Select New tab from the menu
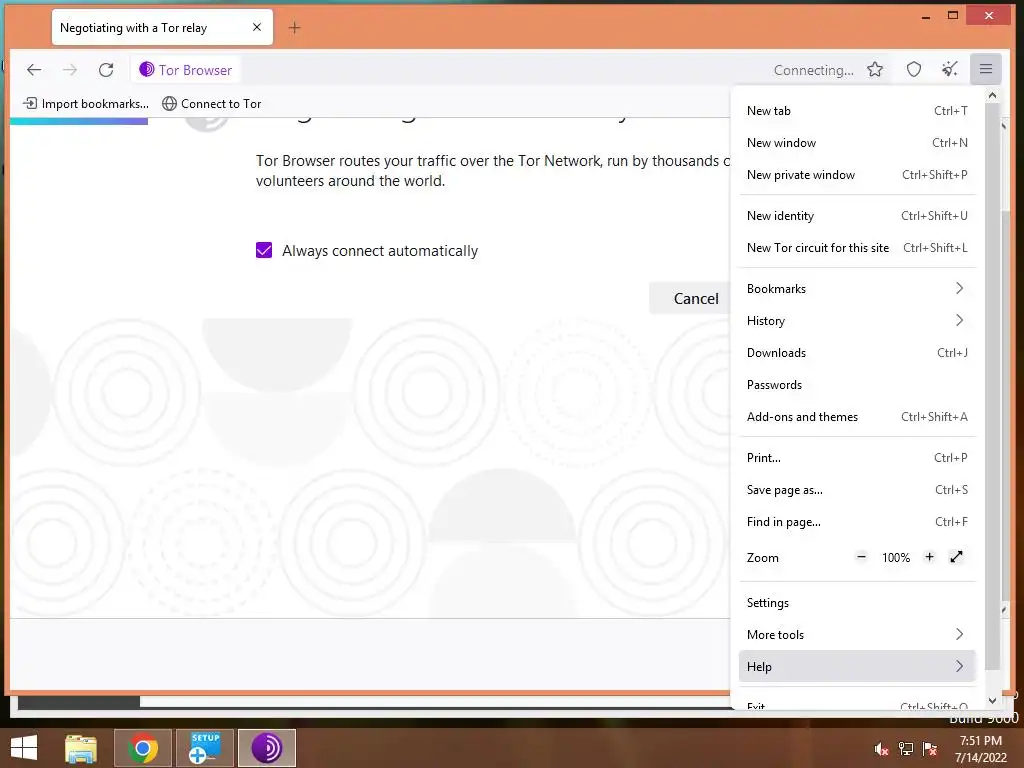The image size is (1024, 768). coord(857,111)
